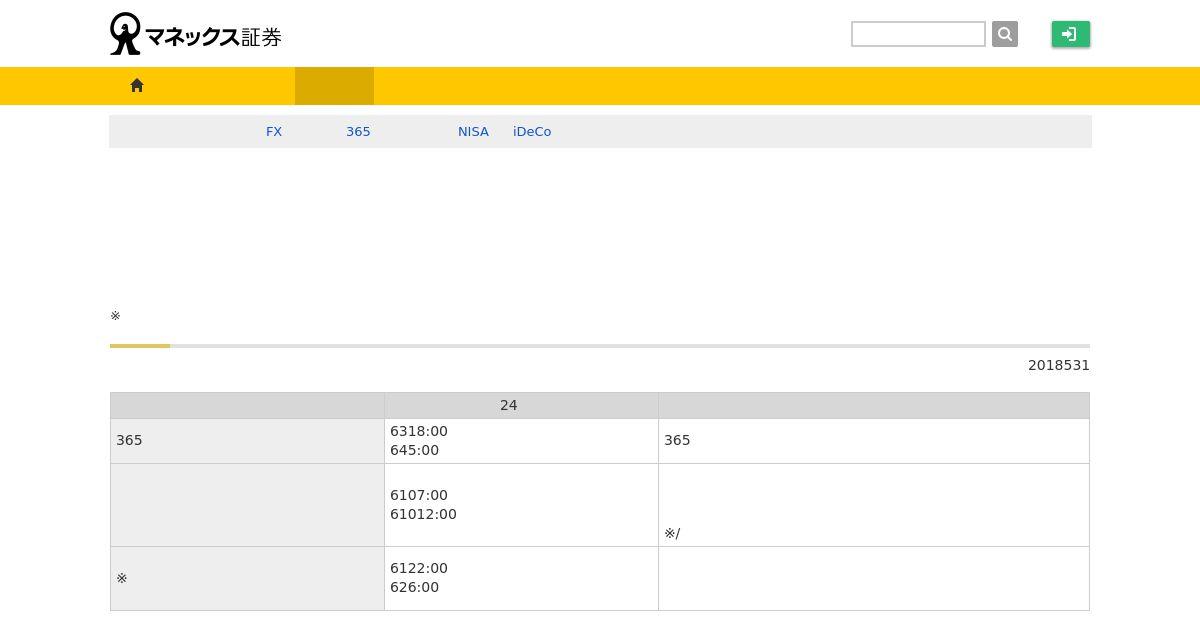Select the 365 text in the third column
This screenshot has width=1200, height=630.
677,440
